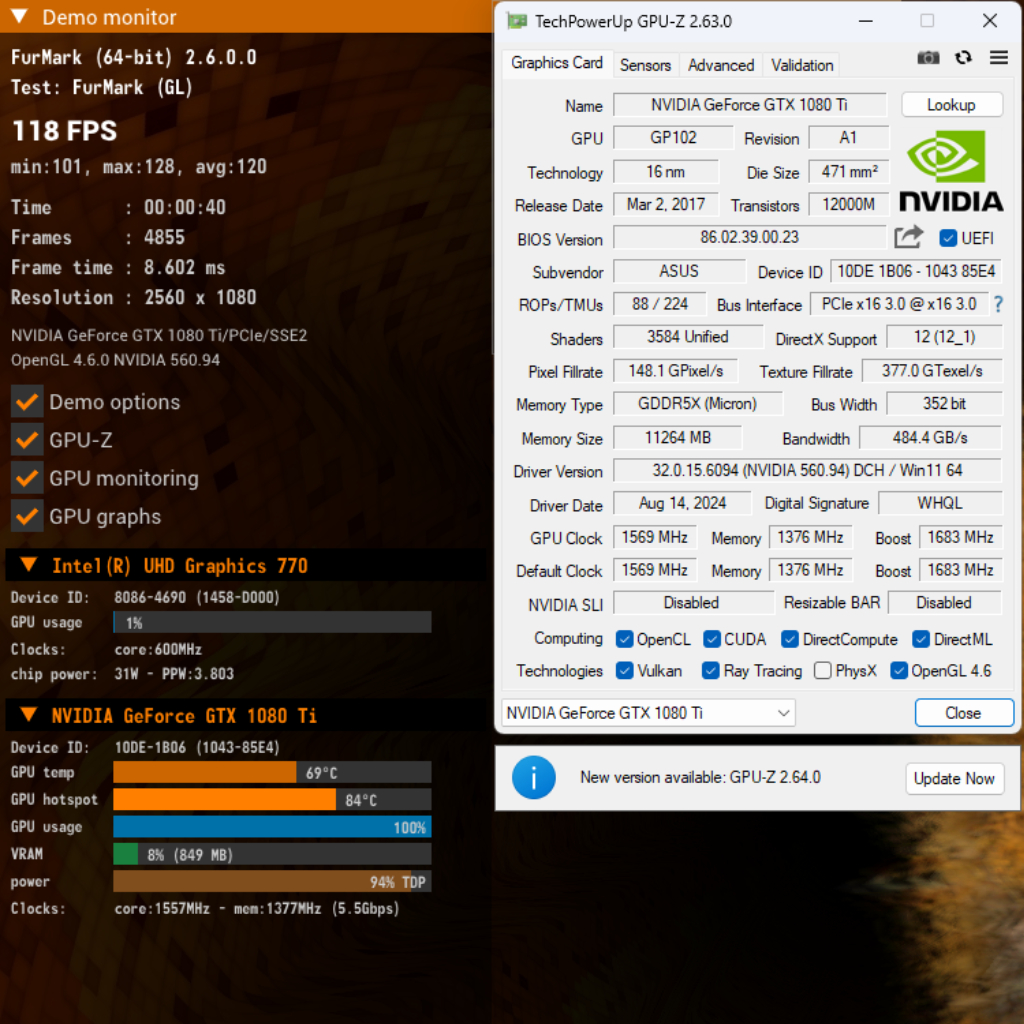Click the GPU-Z title bar app icon

[x=516, y=21]
